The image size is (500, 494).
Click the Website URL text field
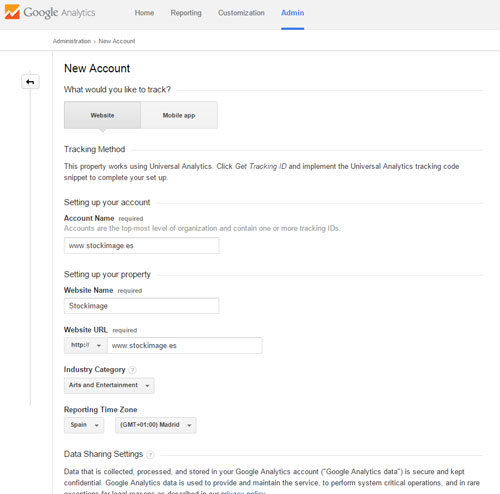[185, 345]
